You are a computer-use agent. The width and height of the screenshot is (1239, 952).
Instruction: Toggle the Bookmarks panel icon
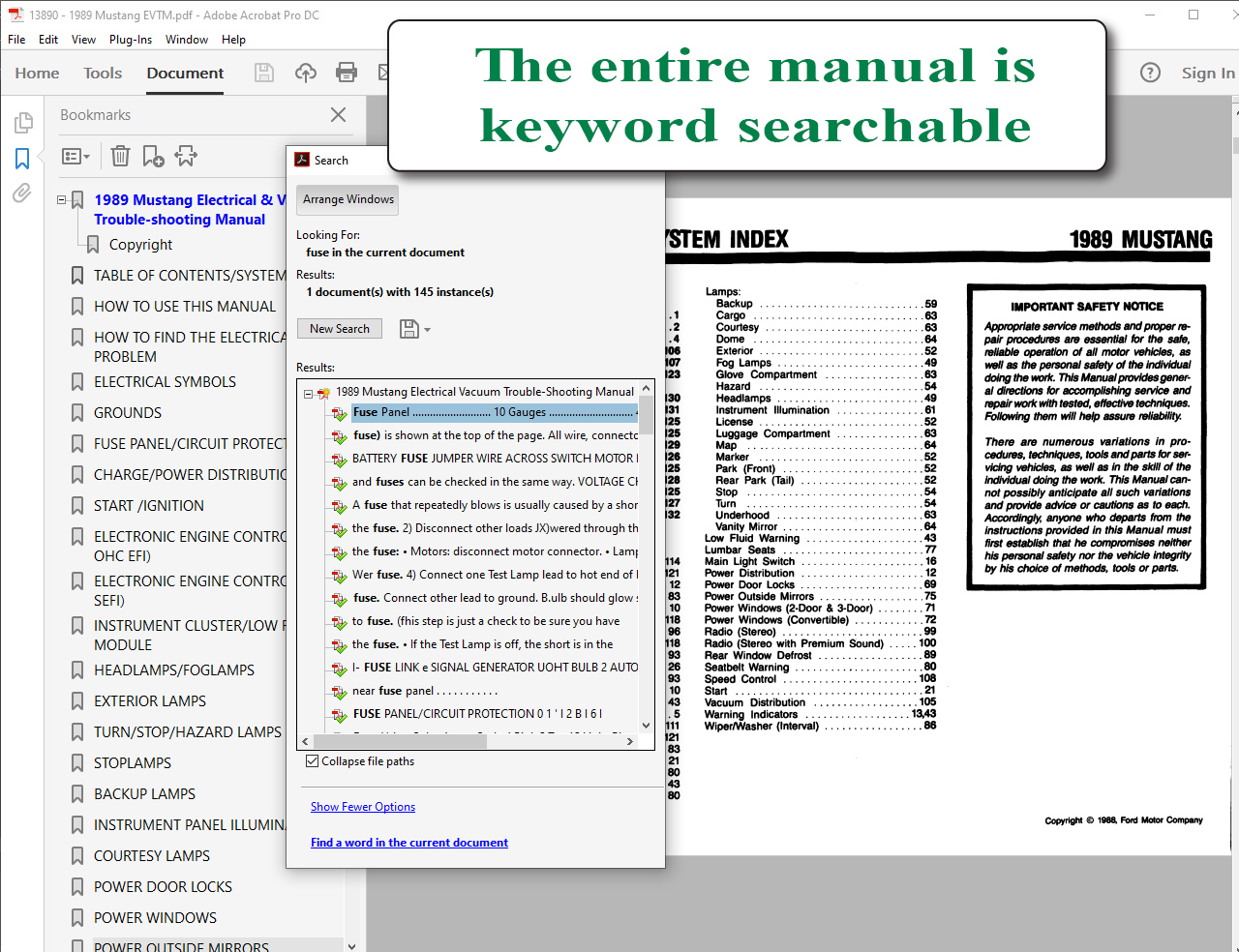pyautogui.click(x=22, y=159)
